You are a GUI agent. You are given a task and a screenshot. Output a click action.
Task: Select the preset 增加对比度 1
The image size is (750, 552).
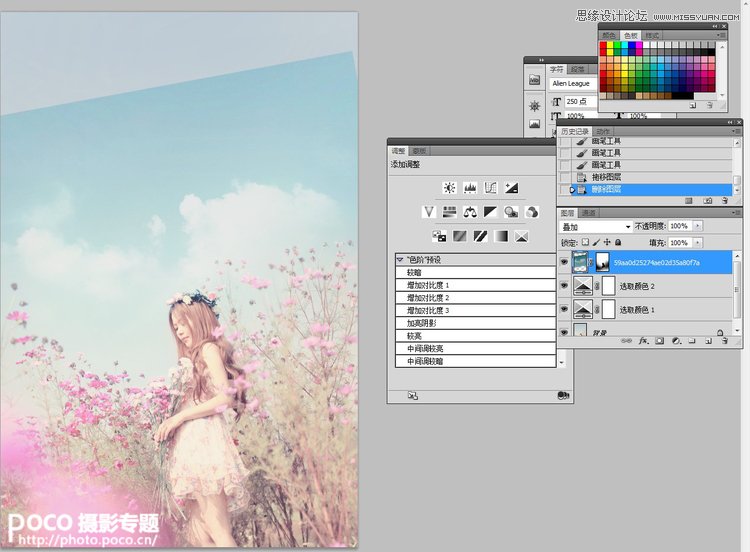476,285
